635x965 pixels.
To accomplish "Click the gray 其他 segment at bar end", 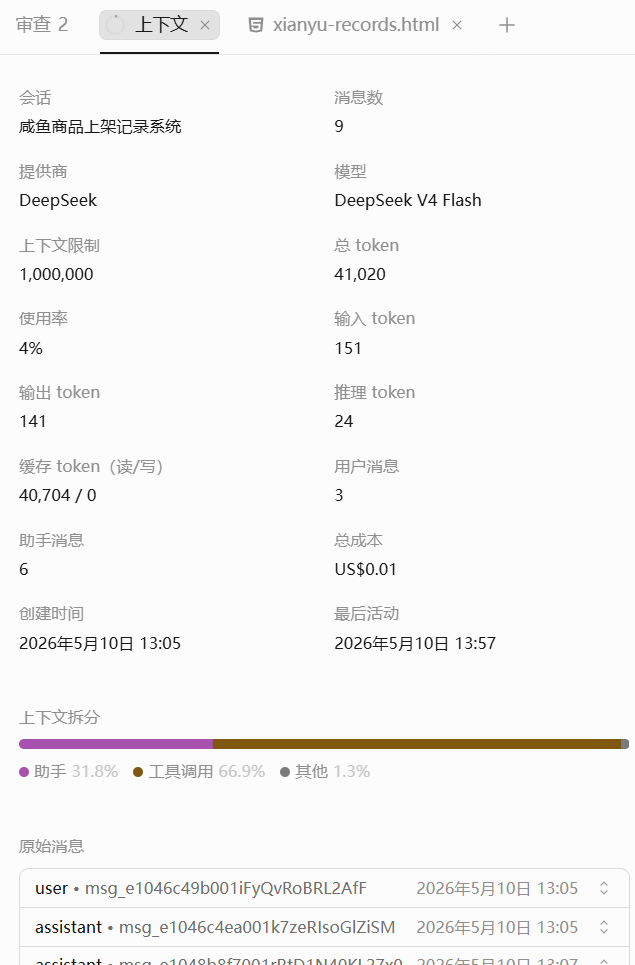I will pos(625,744).
